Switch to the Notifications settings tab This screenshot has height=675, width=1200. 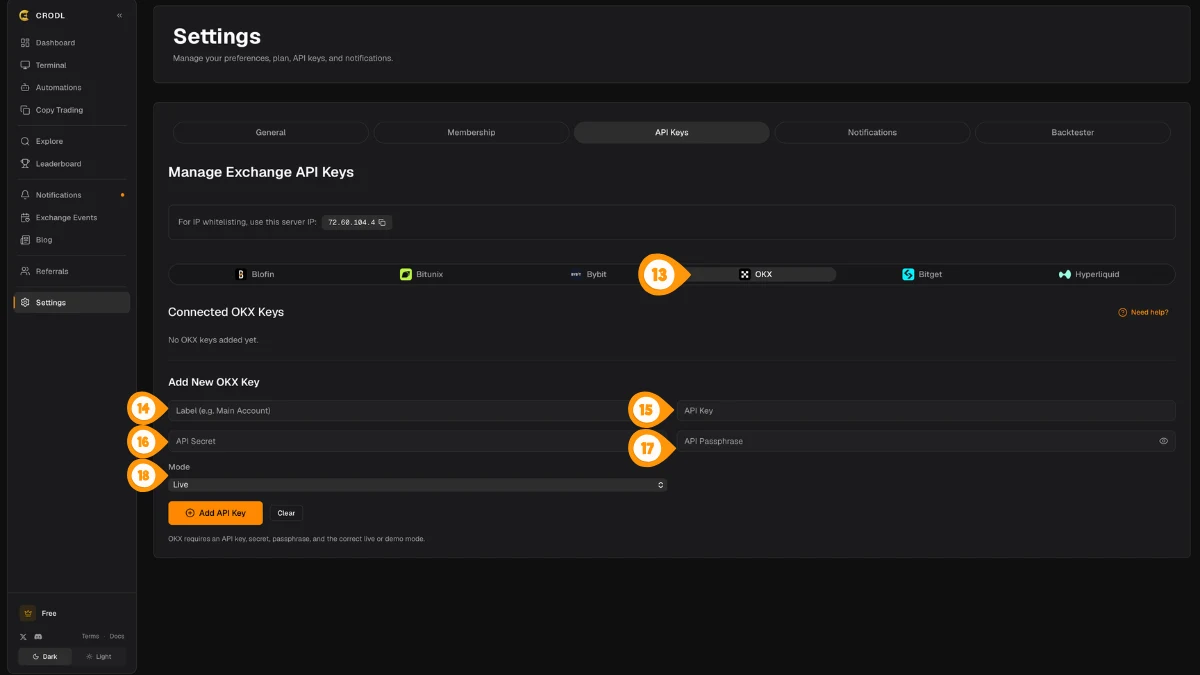(x=872, y=132)
